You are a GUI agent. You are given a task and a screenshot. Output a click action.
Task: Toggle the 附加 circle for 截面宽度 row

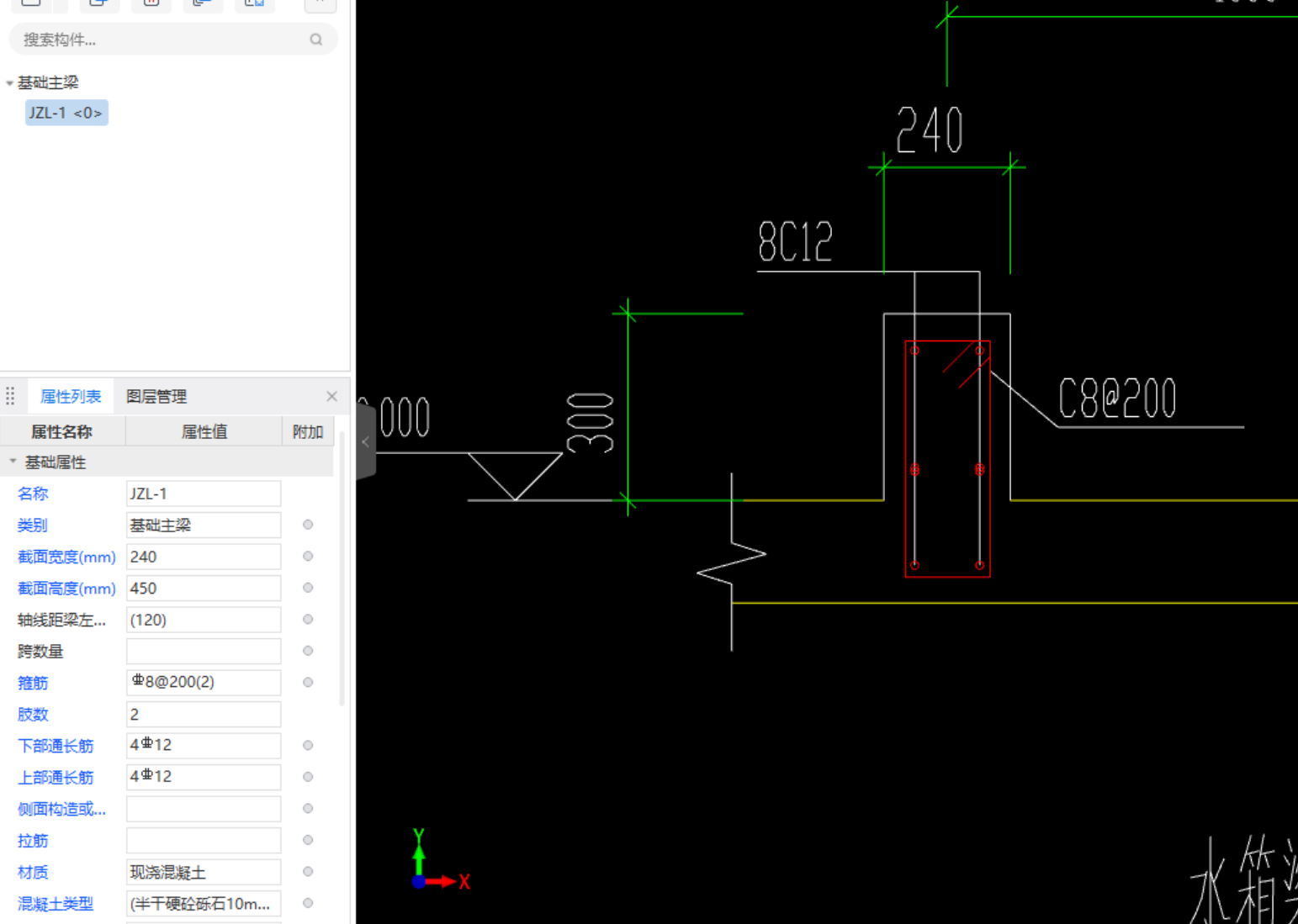click(308, 556)
